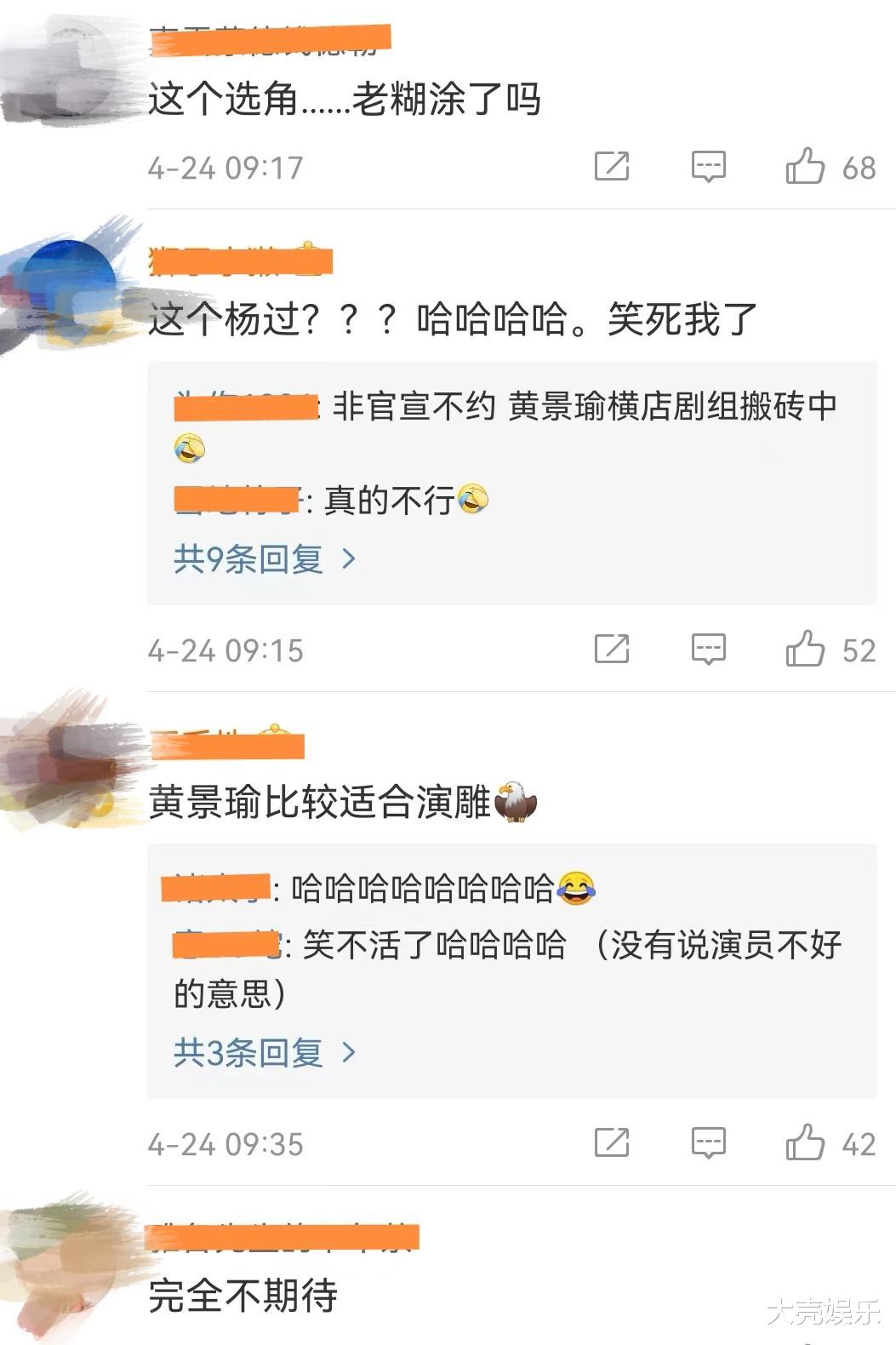Viewport: 896px width, 1345px height.
Task: Open username above 完全不期待 comment
Action: pos(284,1238)
